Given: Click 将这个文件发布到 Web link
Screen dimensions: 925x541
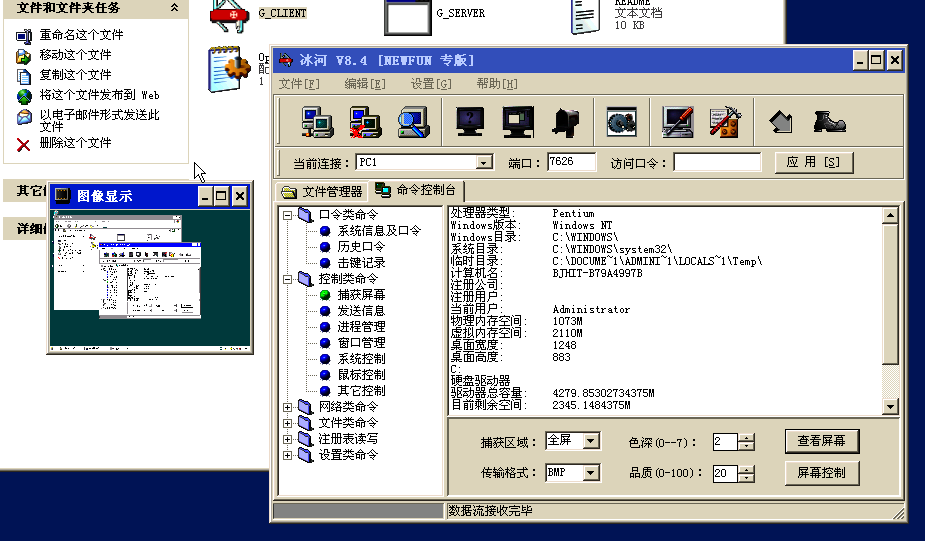Looking at the screenshot, I should pos(99,95).
